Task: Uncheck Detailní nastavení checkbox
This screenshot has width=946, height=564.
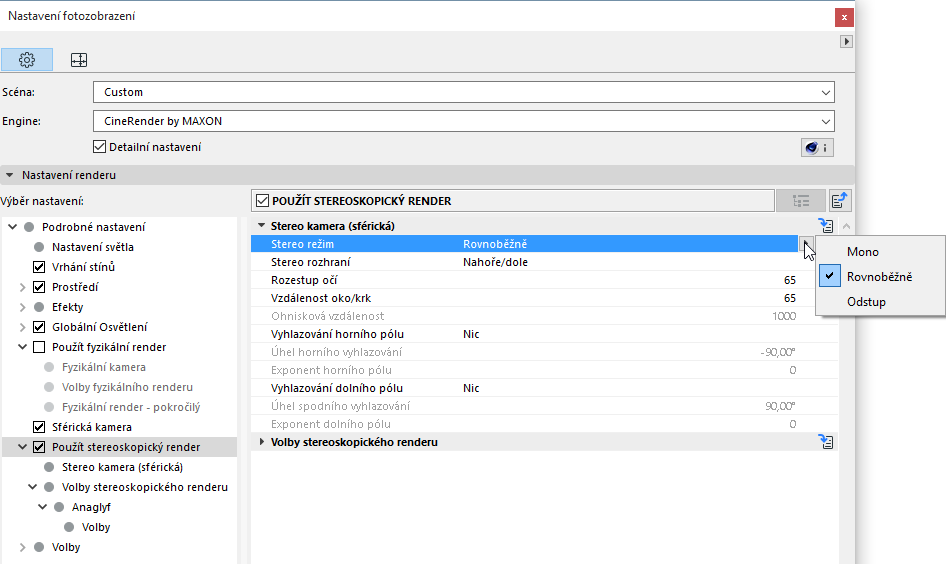Action: coord(99,147)
